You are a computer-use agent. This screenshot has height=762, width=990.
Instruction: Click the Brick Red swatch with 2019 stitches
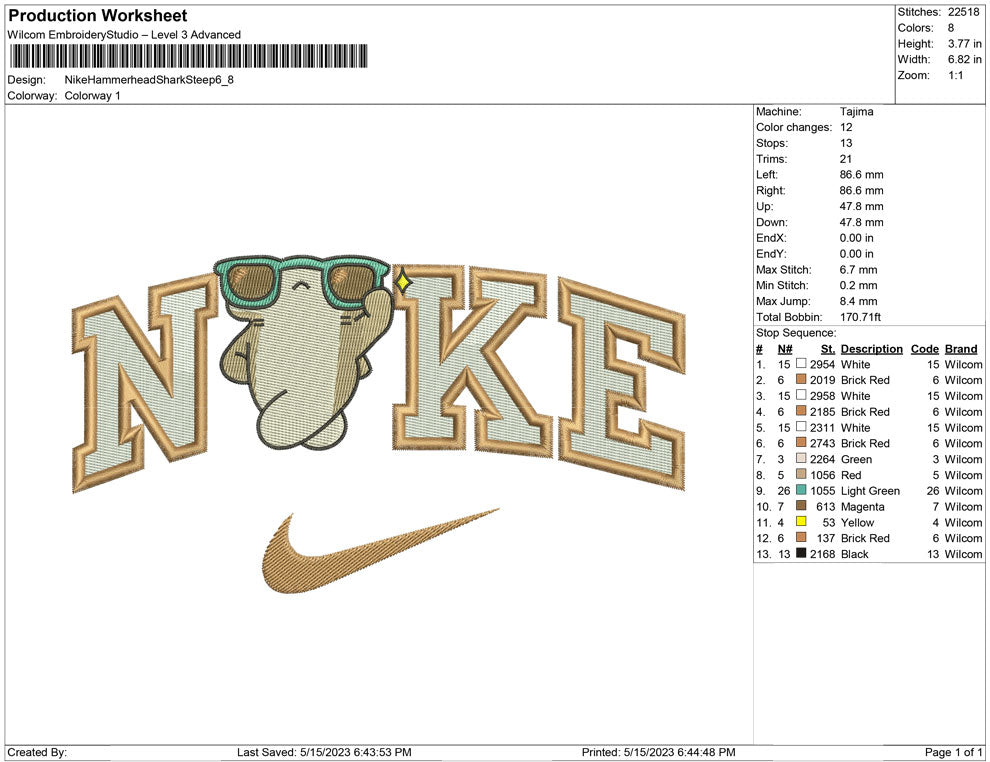[x=801, y=380]
